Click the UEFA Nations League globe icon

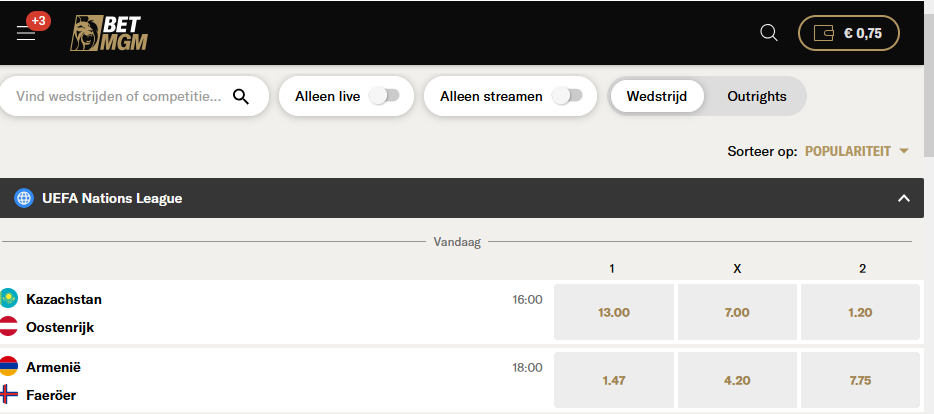point(24,198)
